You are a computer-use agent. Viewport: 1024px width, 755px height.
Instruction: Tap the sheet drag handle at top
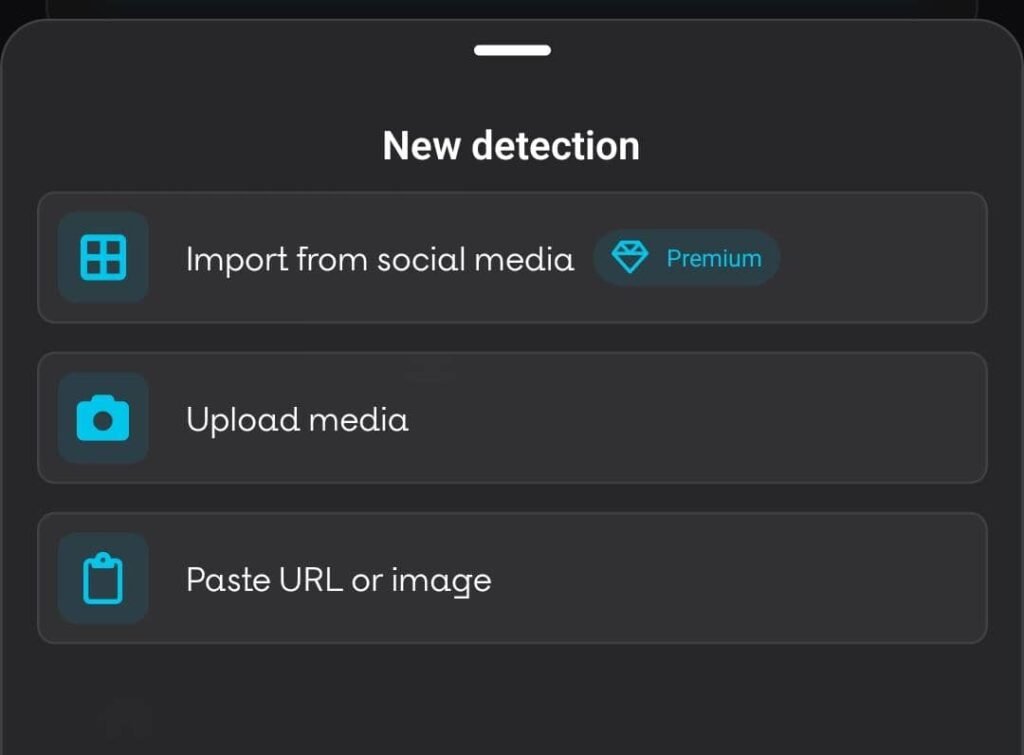coord(513,50)
